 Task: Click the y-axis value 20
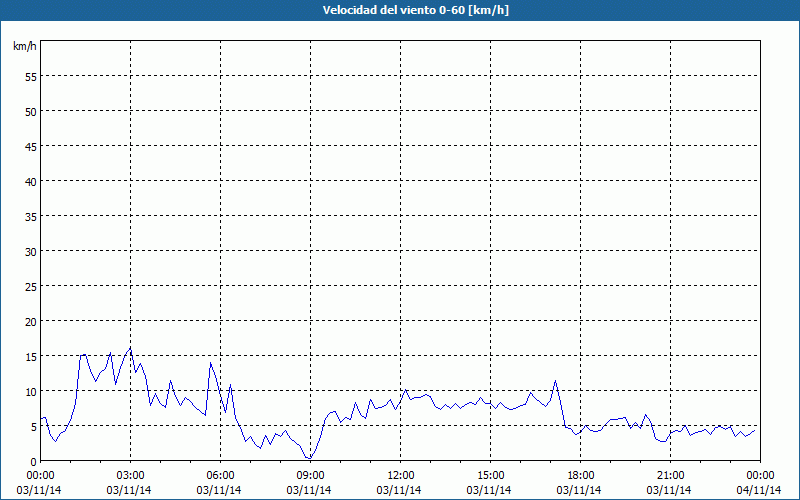click(x=31, y=321)
